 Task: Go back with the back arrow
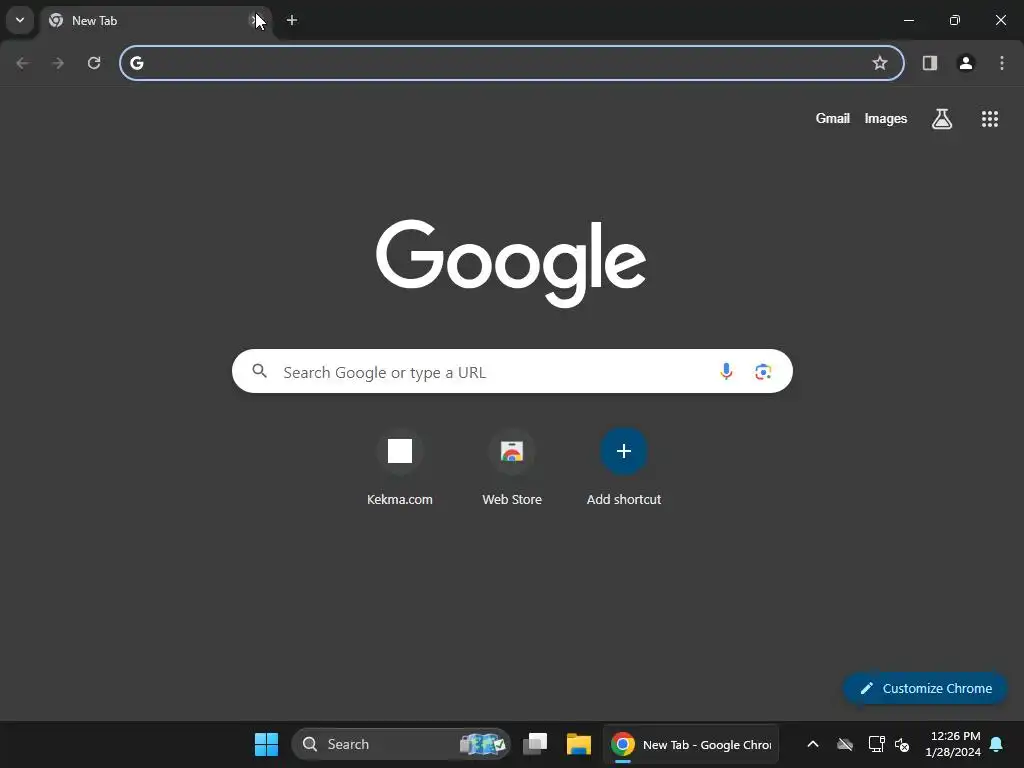click(23, 63)
